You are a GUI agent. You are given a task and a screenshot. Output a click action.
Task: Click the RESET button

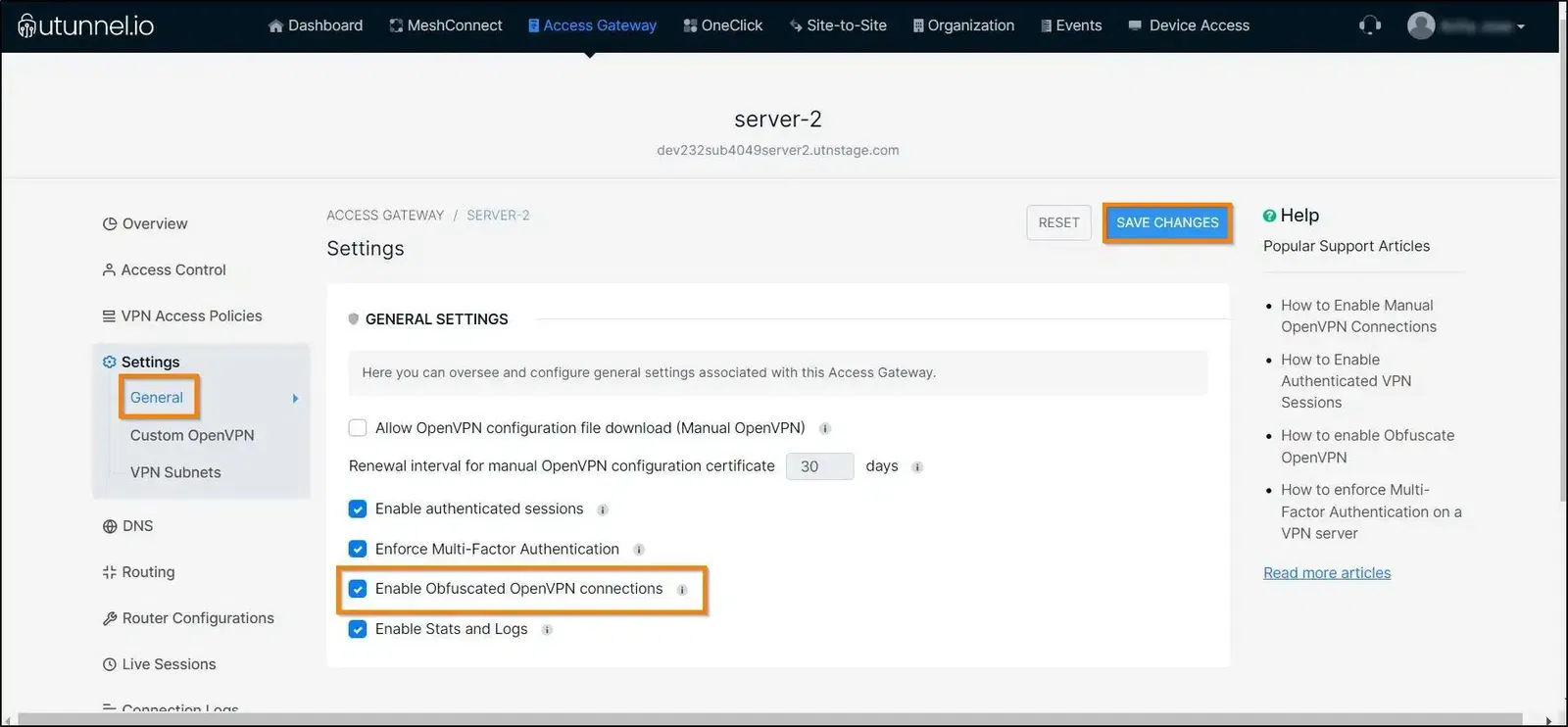[x=1058, y=222]
